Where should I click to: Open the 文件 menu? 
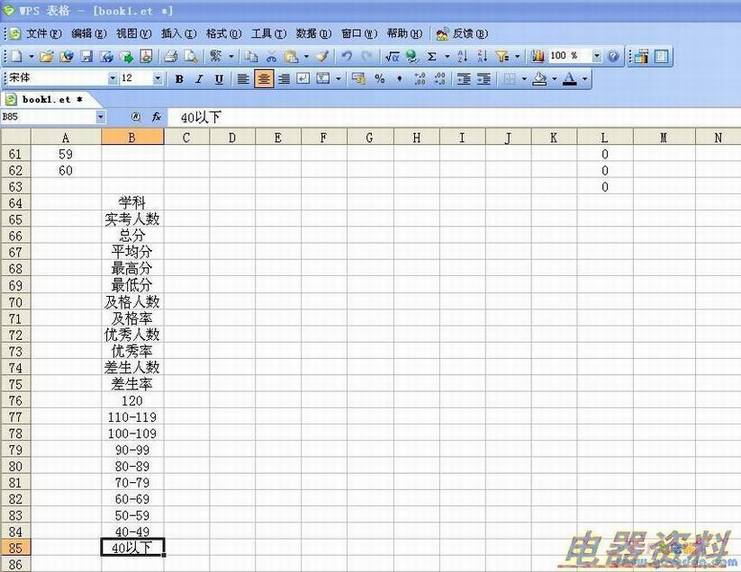[x=43, y=33]
